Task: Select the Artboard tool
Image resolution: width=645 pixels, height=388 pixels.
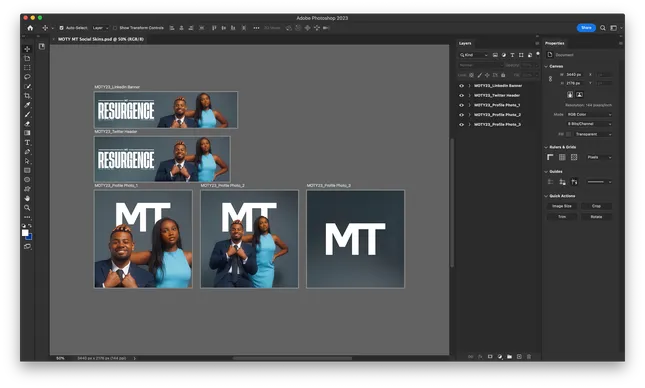Action: (x=27, y=58)
